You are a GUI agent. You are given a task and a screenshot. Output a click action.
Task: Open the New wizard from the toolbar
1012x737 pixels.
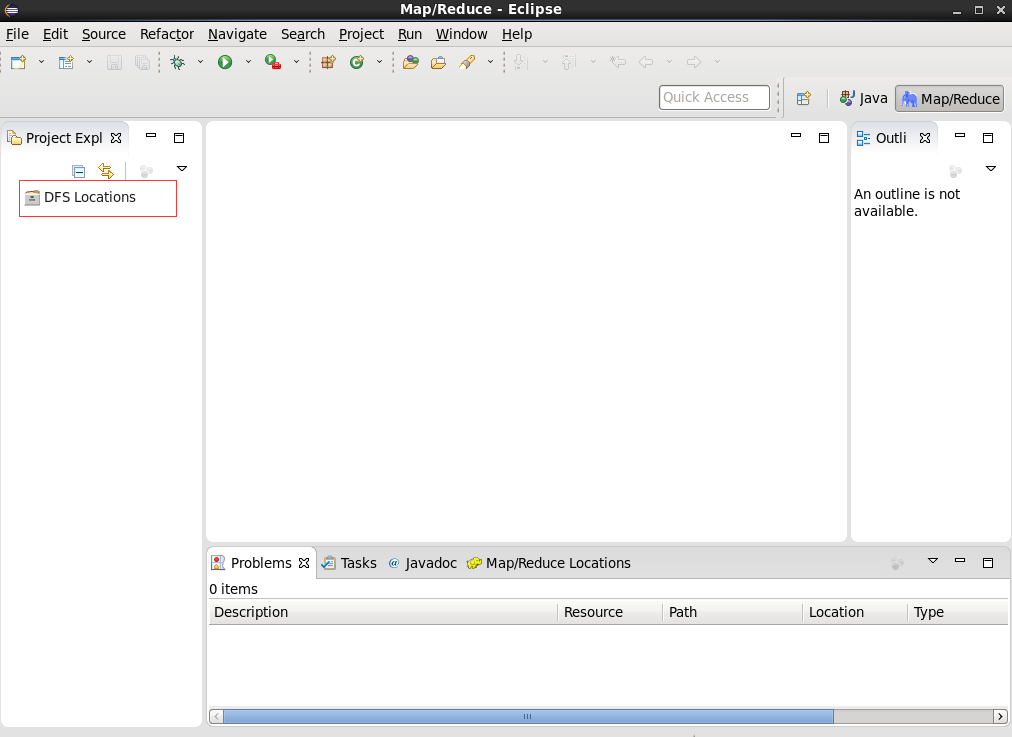(17, 61)
